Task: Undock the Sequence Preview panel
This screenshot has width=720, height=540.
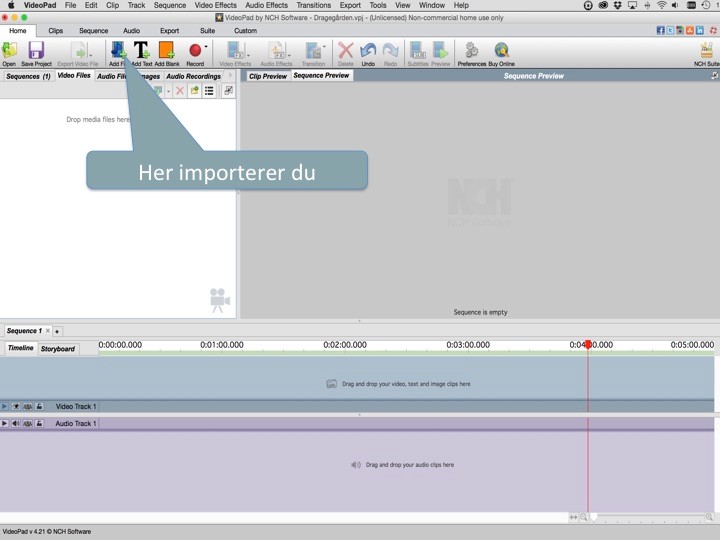Action: 714,75
